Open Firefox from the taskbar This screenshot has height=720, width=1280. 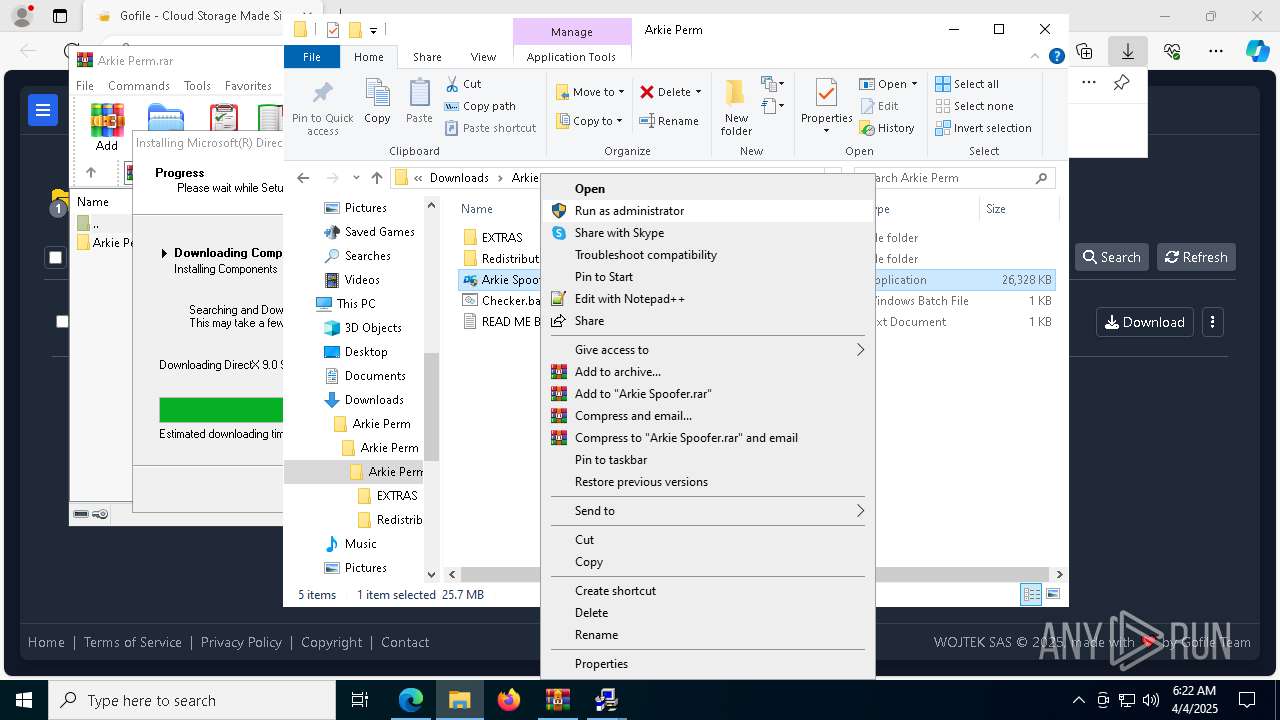coord(509,700)
